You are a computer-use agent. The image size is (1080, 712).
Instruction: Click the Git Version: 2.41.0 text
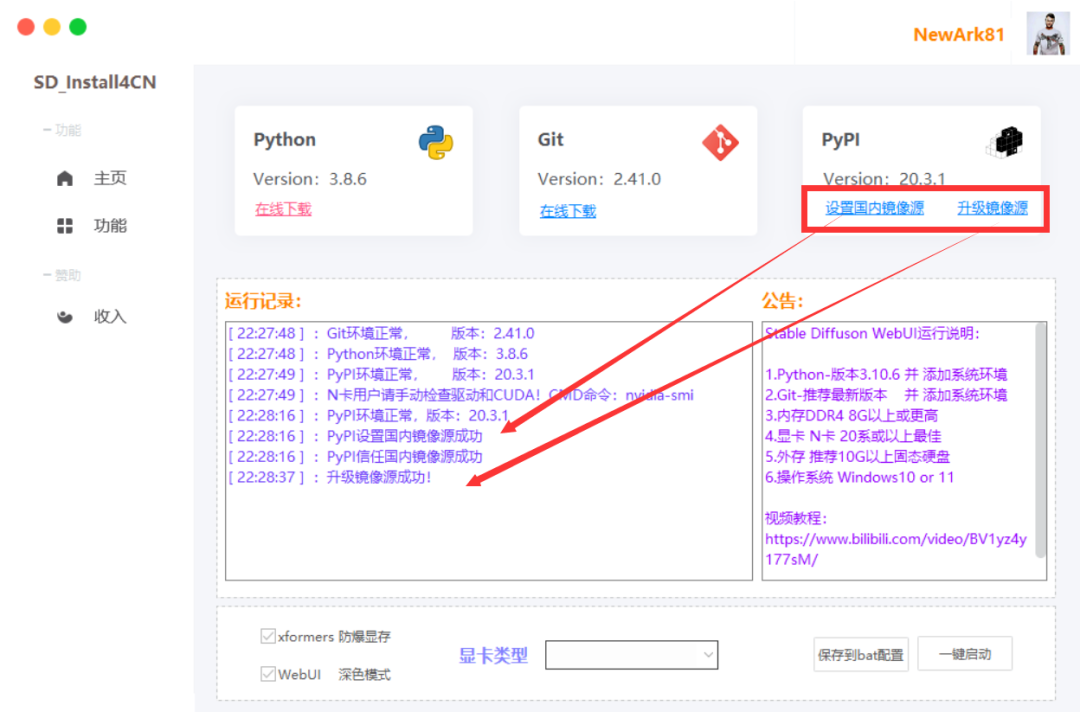pos(599,179)
